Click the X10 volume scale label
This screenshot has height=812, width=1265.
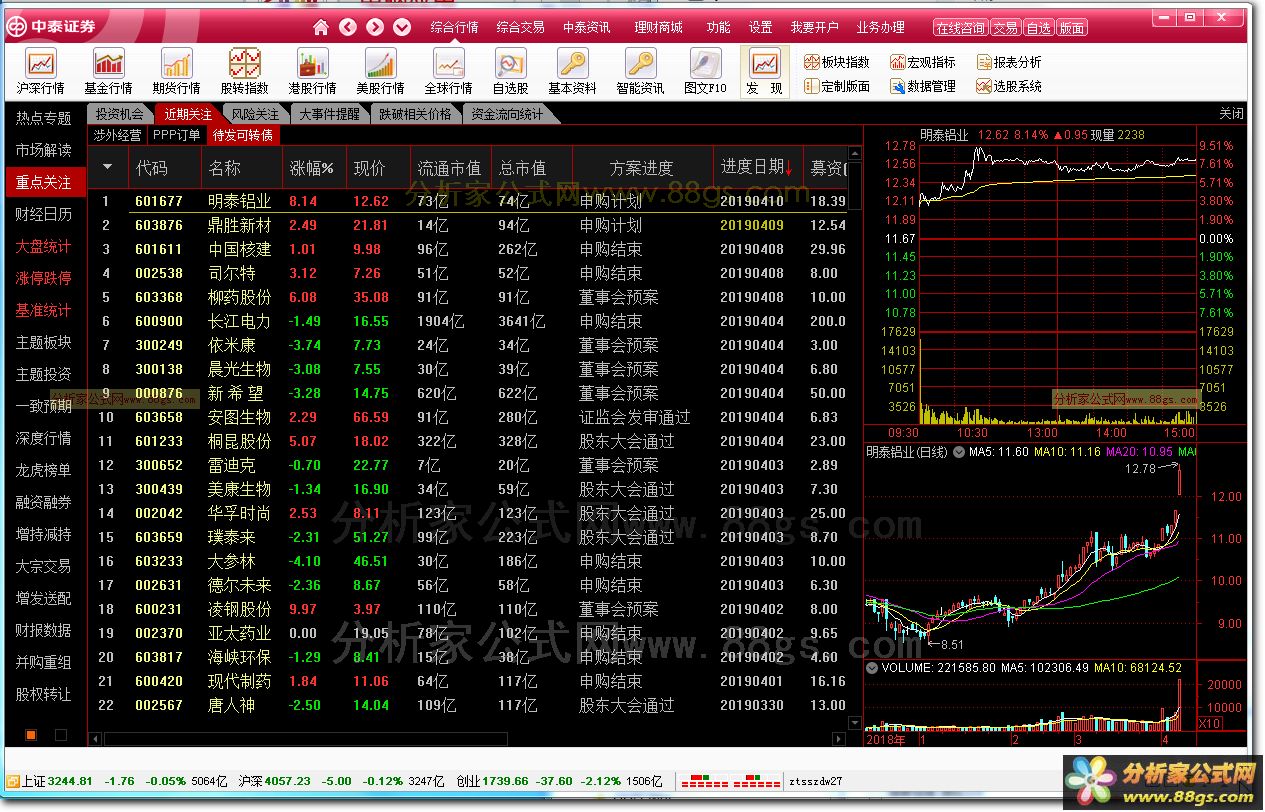pos(1209,723)
